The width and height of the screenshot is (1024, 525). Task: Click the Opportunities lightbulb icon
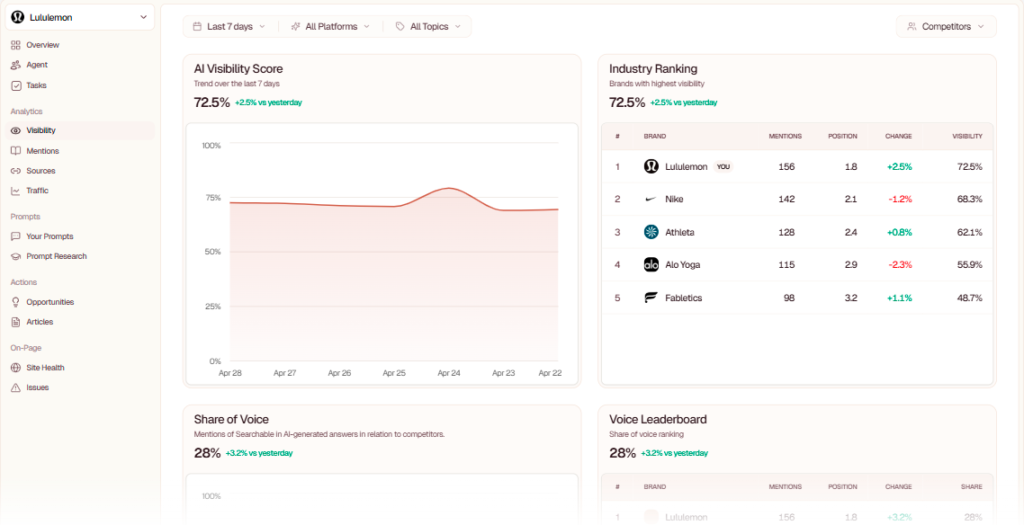16,302
